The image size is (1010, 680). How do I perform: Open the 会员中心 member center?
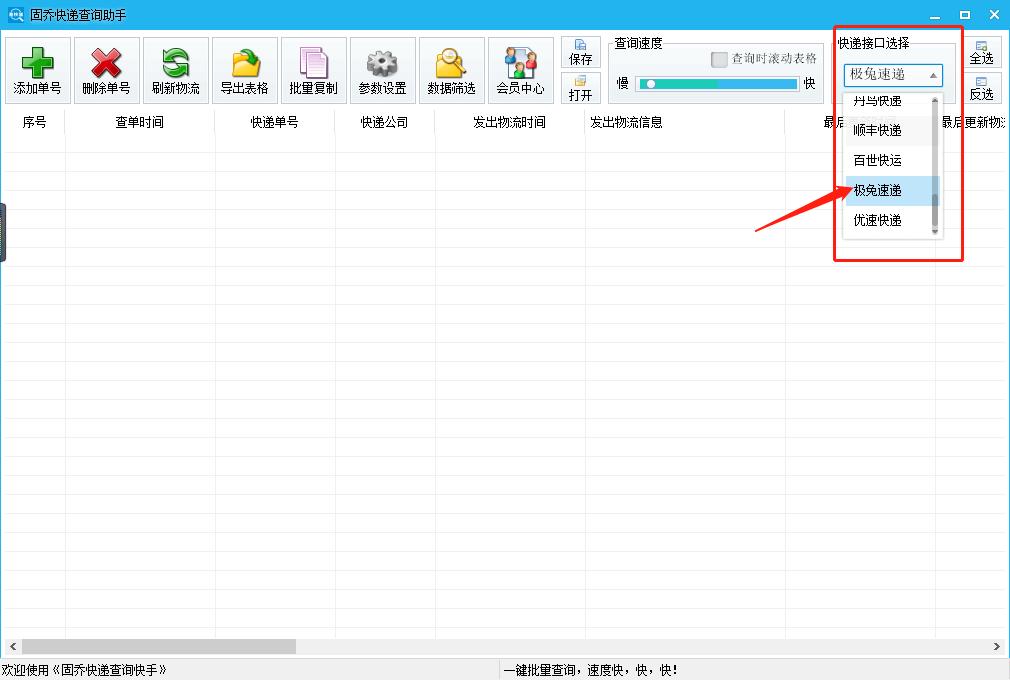(x=520, y=69)
